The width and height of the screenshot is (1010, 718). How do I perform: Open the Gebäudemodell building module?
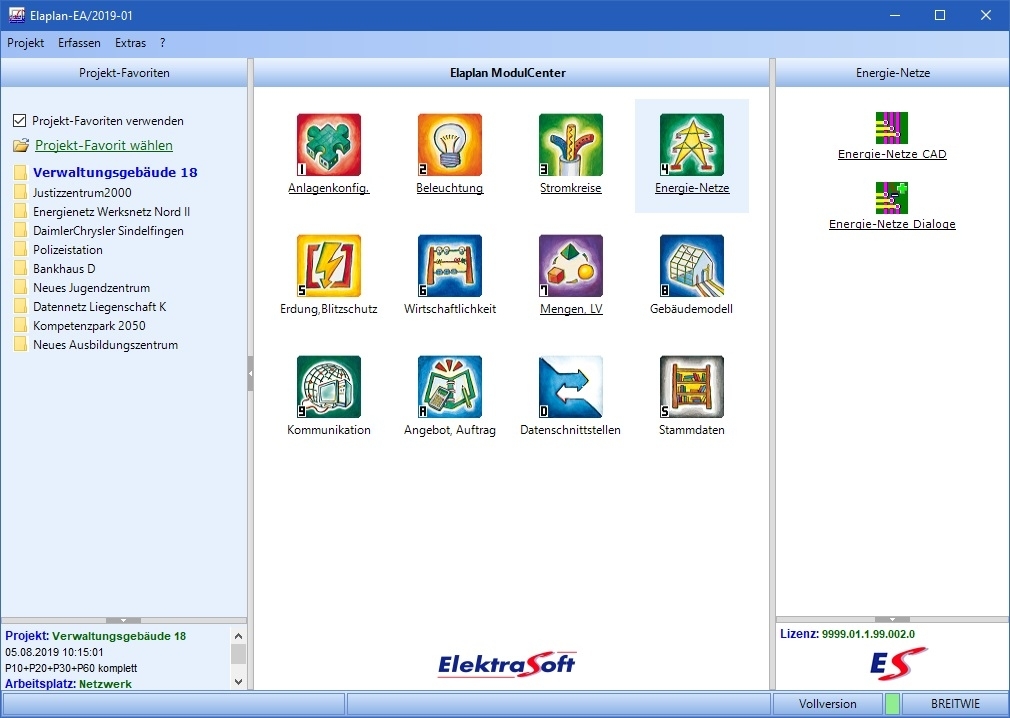[692, 265]
